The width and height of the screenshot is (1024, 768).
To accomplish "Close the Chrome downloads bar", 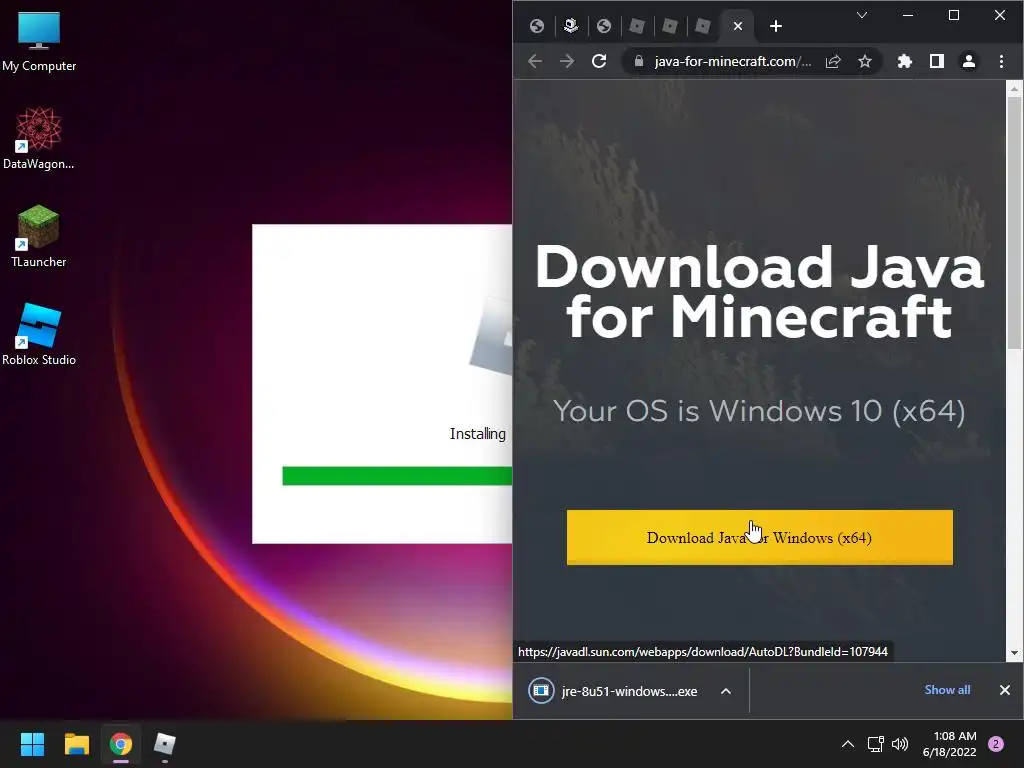I will pyautogui.click(x=1004, y=690).
